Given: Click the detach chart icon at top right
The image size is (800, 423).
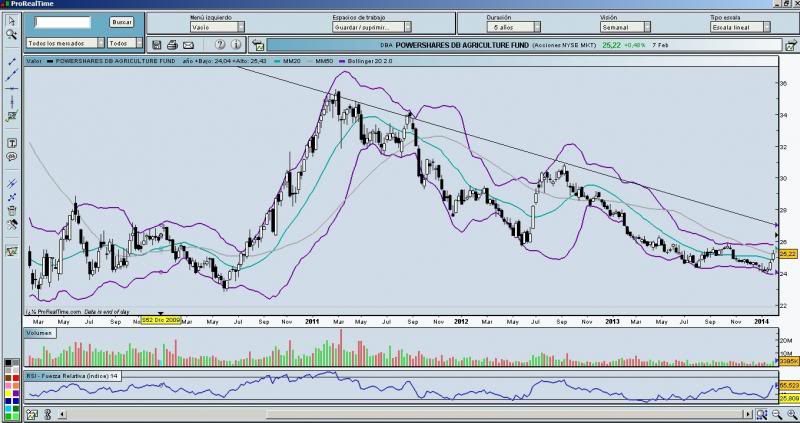Looking at the screenshot, I should click(791, 46).
